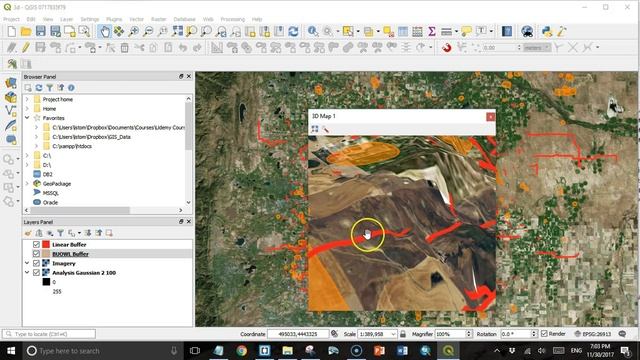640x360 pixels.
Task: Enable snapping with the red magnet icon
Action: point(447,47)
